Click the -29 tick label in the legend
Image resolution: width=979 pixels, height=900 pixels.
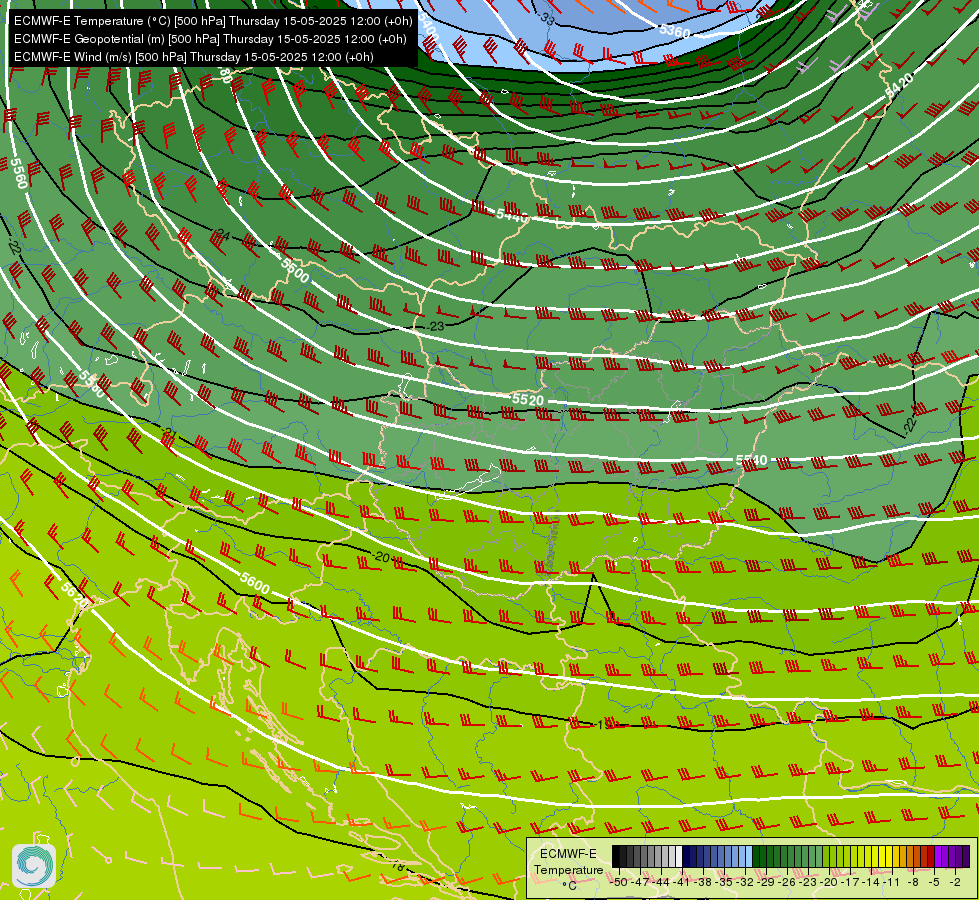click(767, 882)
